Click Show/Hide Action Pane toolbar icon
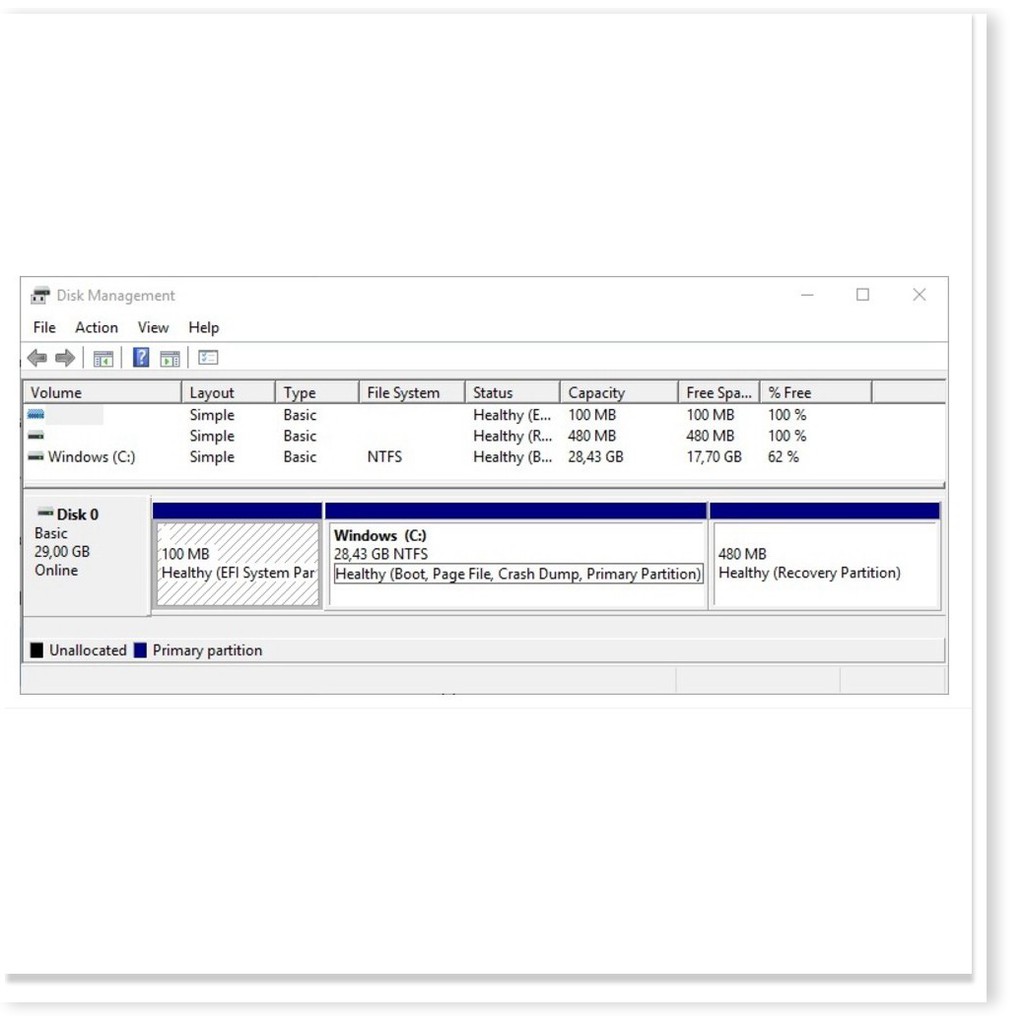This screenshot has width=1024, height=1024. click(x=170, y=358)
